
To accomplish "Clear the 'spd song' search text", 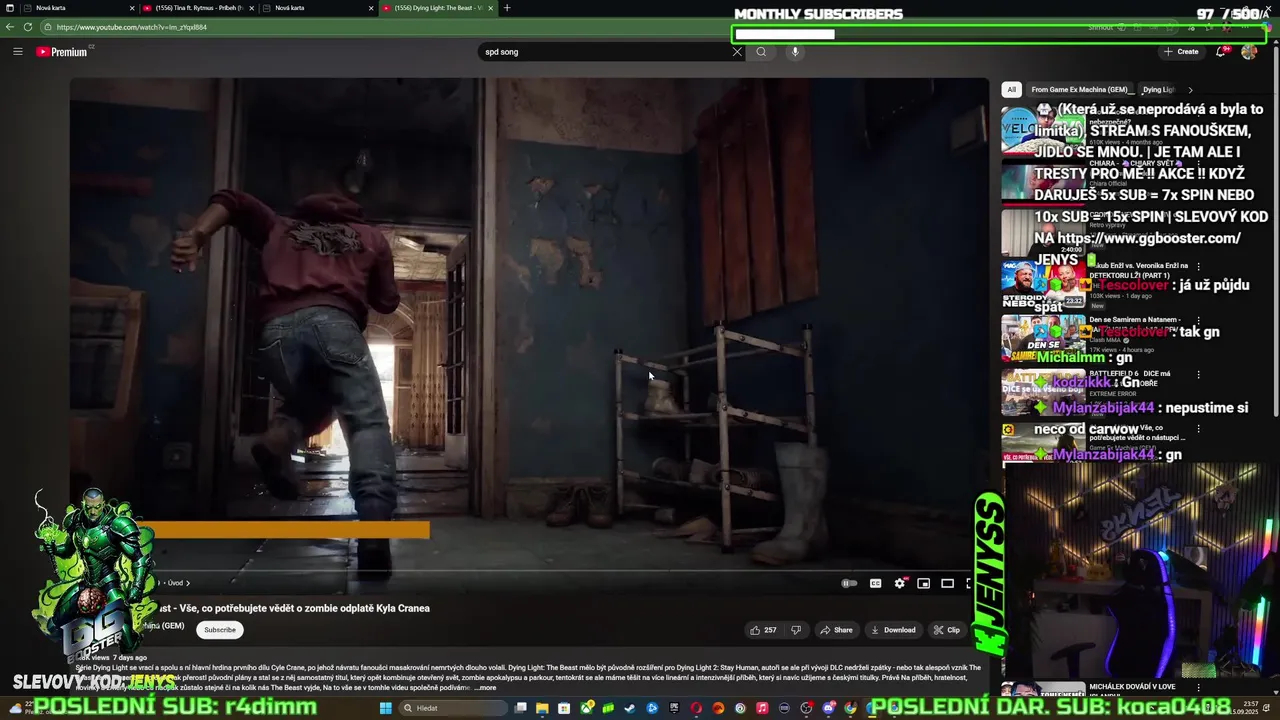I will click(x=737, y=52).
